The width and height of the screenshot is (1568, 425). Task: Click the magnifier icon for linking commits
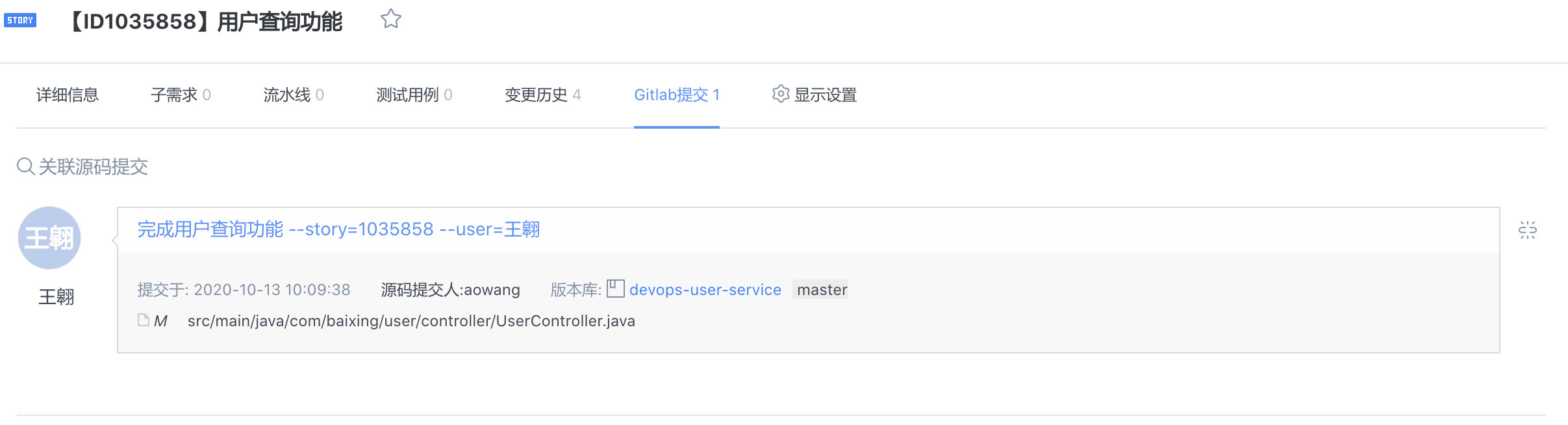click(x=25, y=166)
